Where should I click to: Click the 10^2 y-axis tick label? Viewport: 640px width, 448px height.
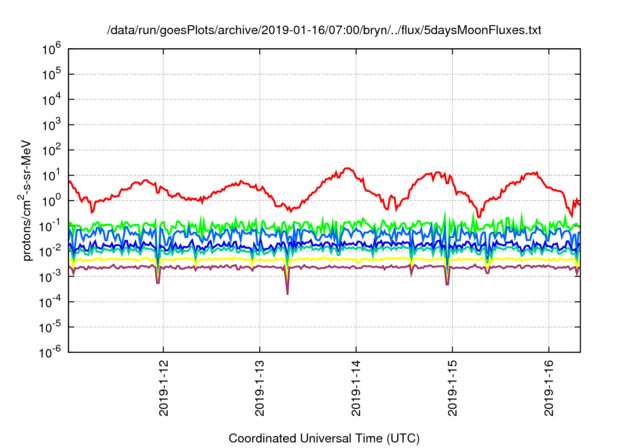point(51,151)
